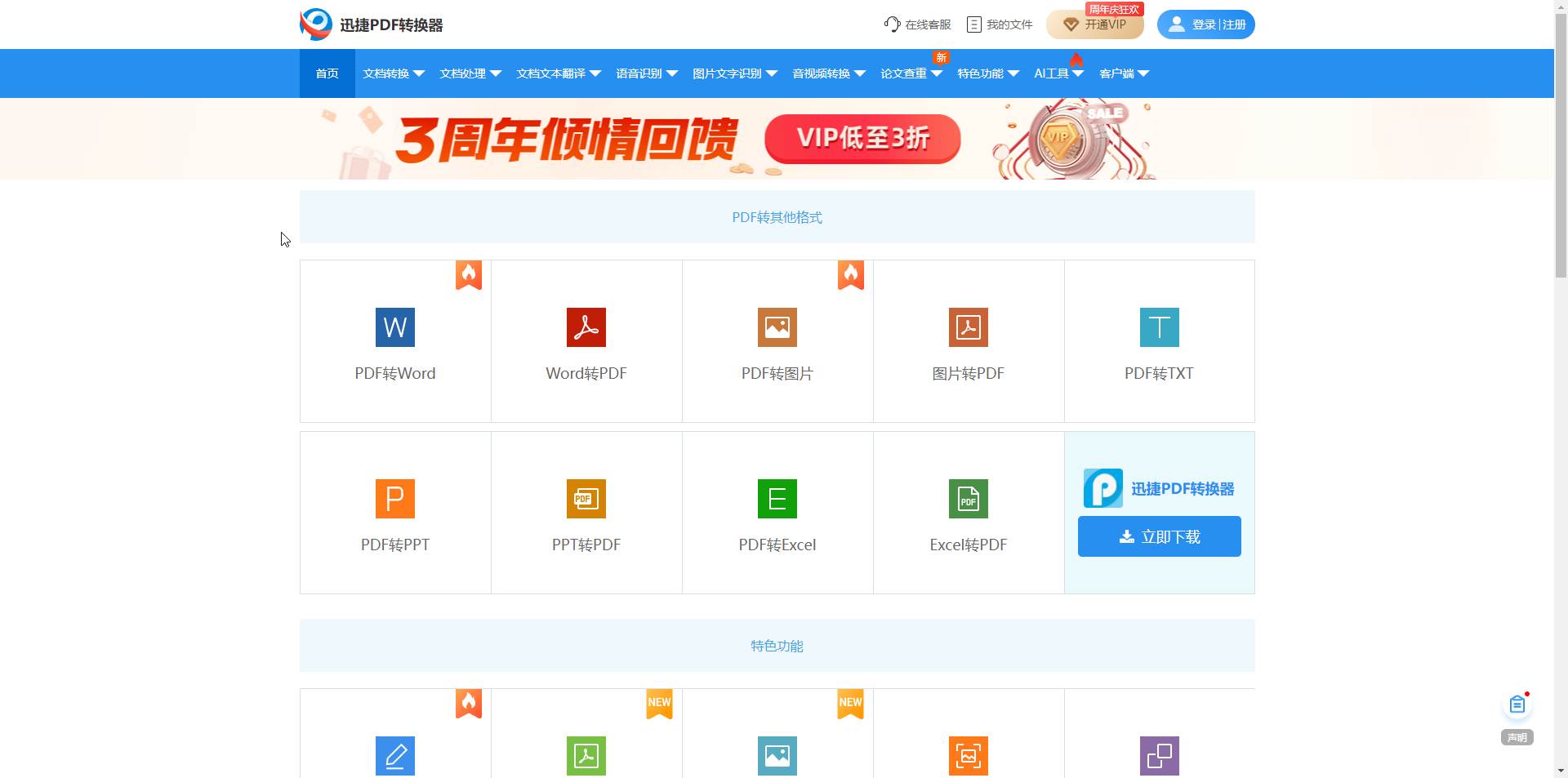The height and width of the screenshot is (778, 1568).
Task: Open the PDF转图片 image icon
Action: coord(777,327)
